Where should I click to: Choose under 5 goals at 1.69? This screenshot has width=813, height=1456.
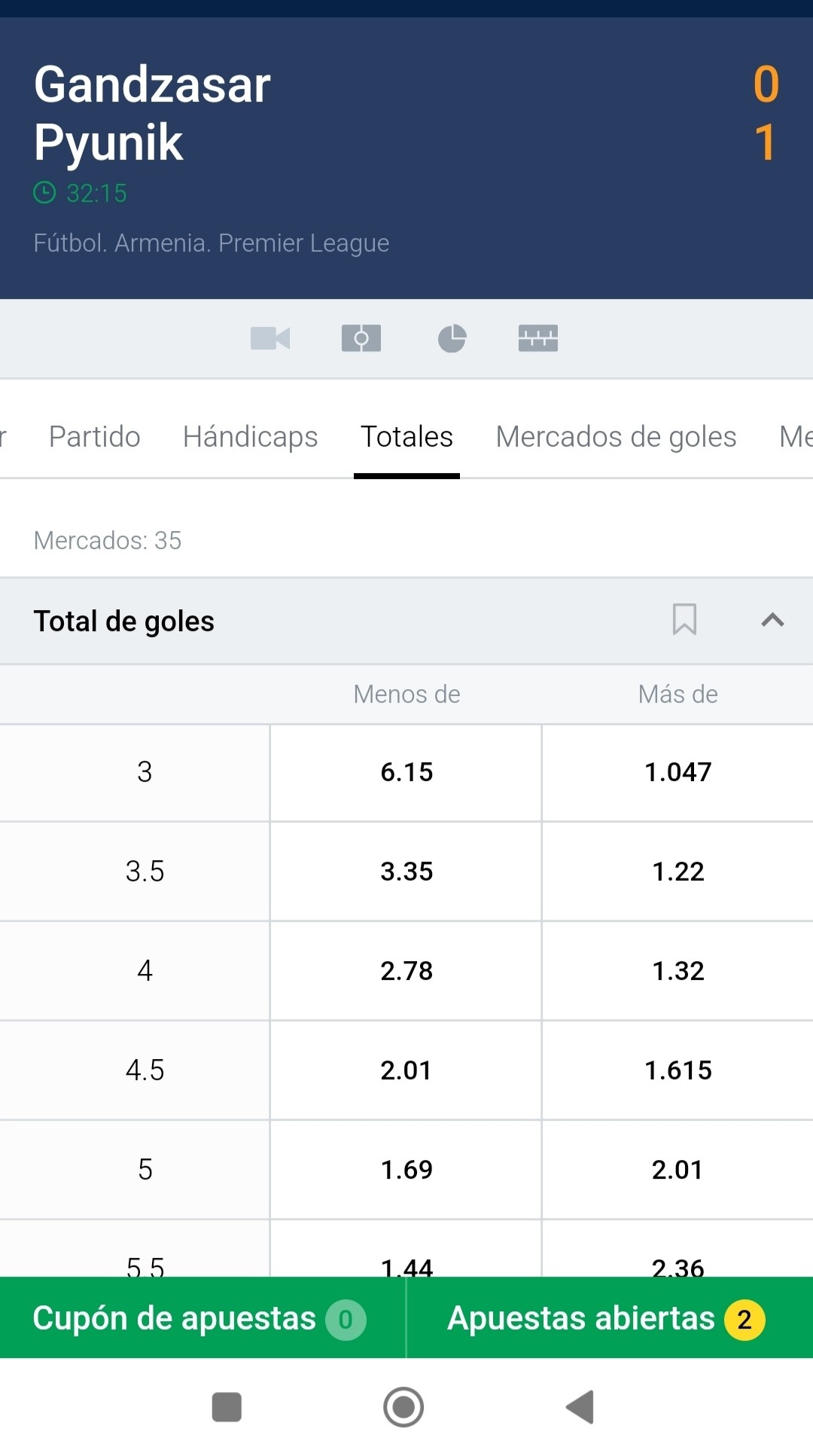click(x=406, y=1170)
